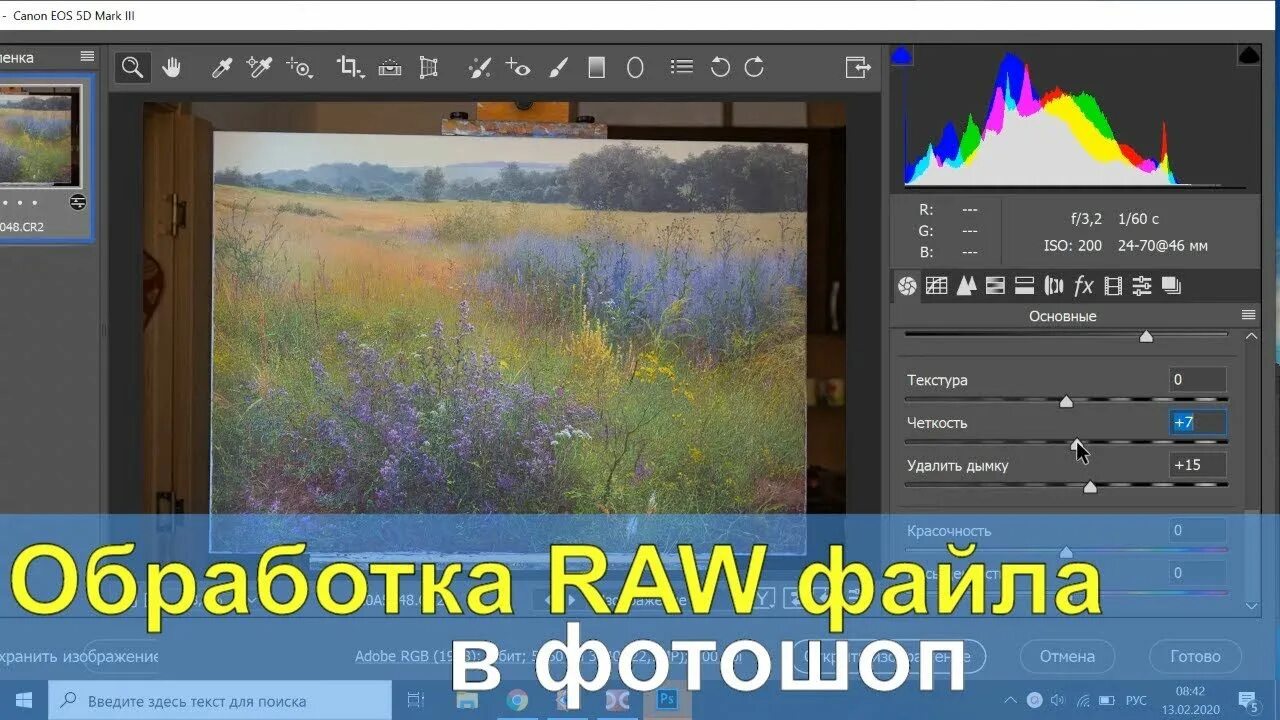Screen dimensions: 1280x720
Task: Open Chrome from the taskbar
Action: pyautogui.click(x=517, y=700)
